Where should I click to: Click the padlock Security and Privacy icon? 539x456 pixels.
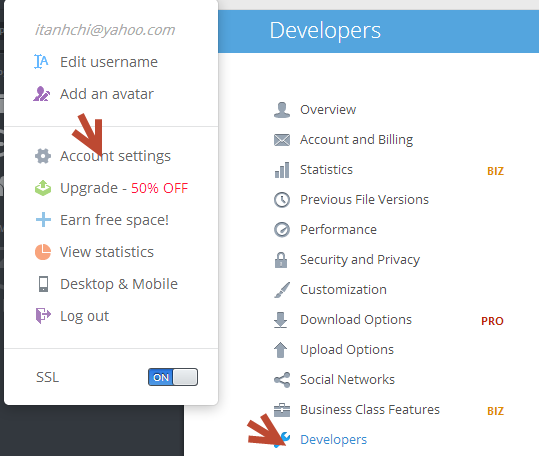pyautogui.click(x=281, y=260)
